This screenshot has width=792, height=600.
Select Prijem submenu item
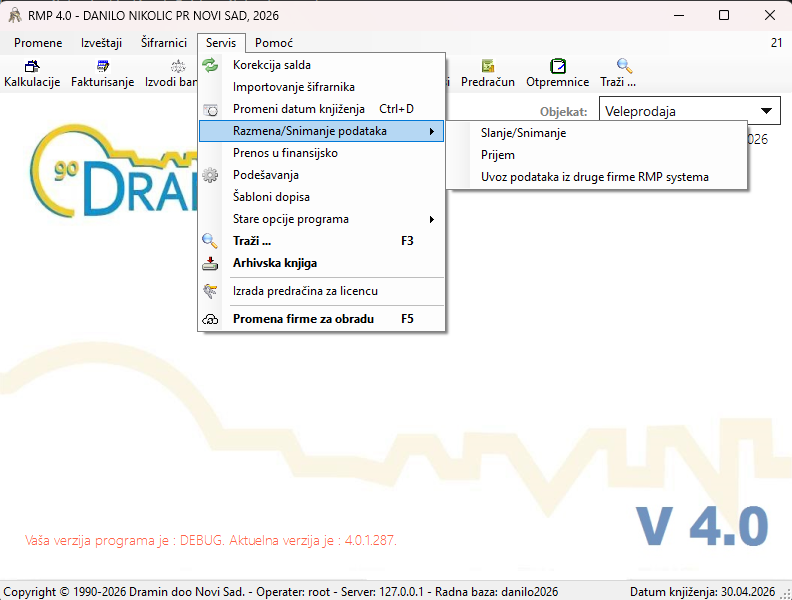(597, 155)
